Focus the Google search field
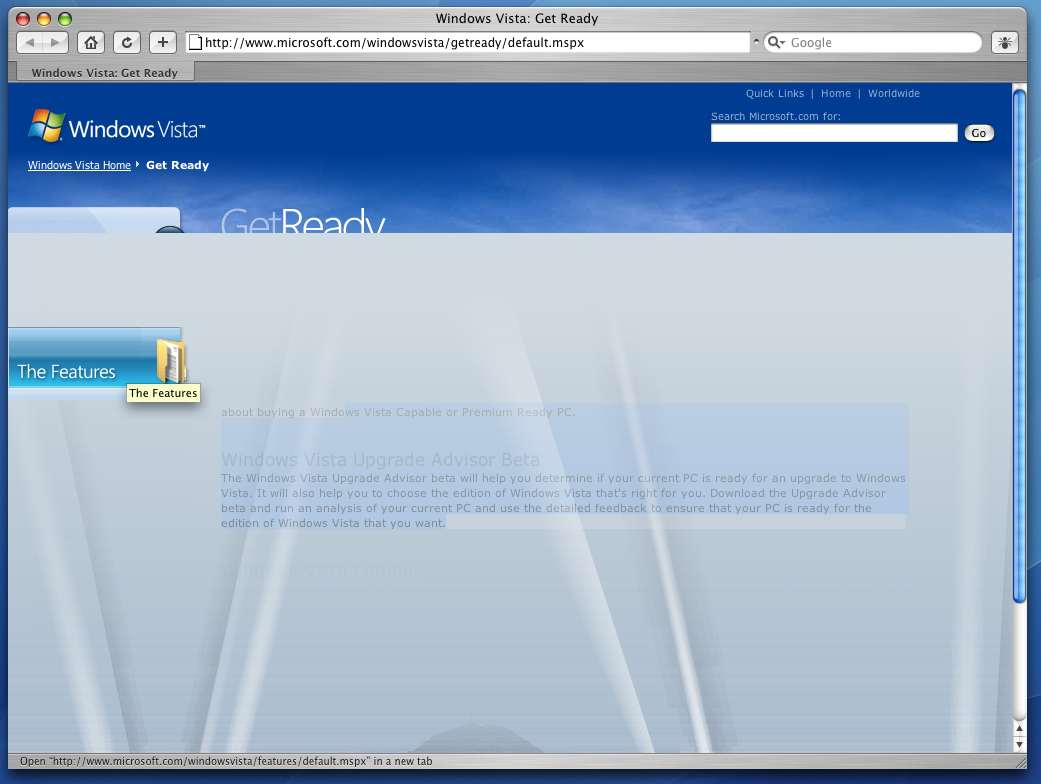1041x784 pixels. click(x=872, y=42)
